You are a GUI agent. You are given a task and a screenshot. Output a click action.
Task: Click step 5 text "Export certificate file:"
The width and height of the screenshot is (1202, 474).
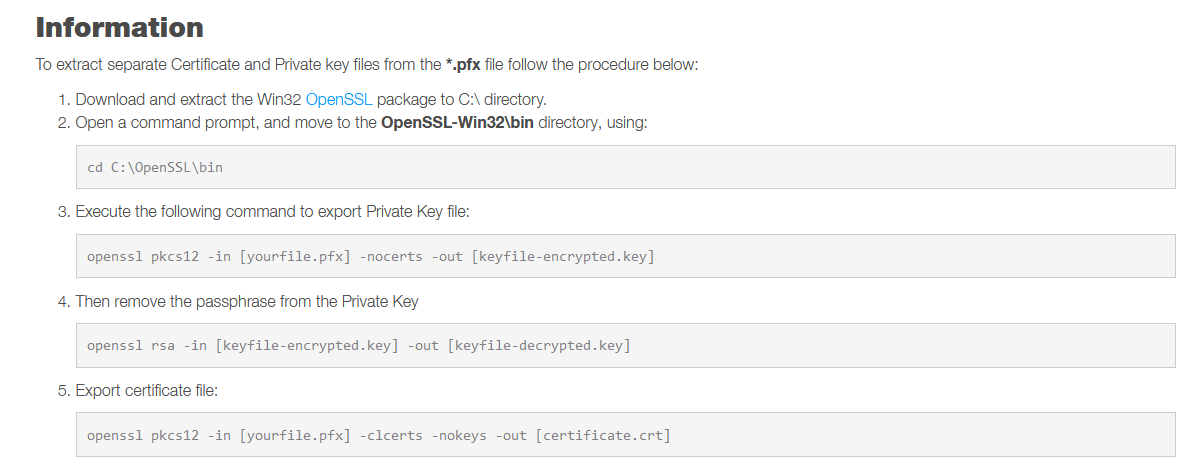tap(146, 390)
